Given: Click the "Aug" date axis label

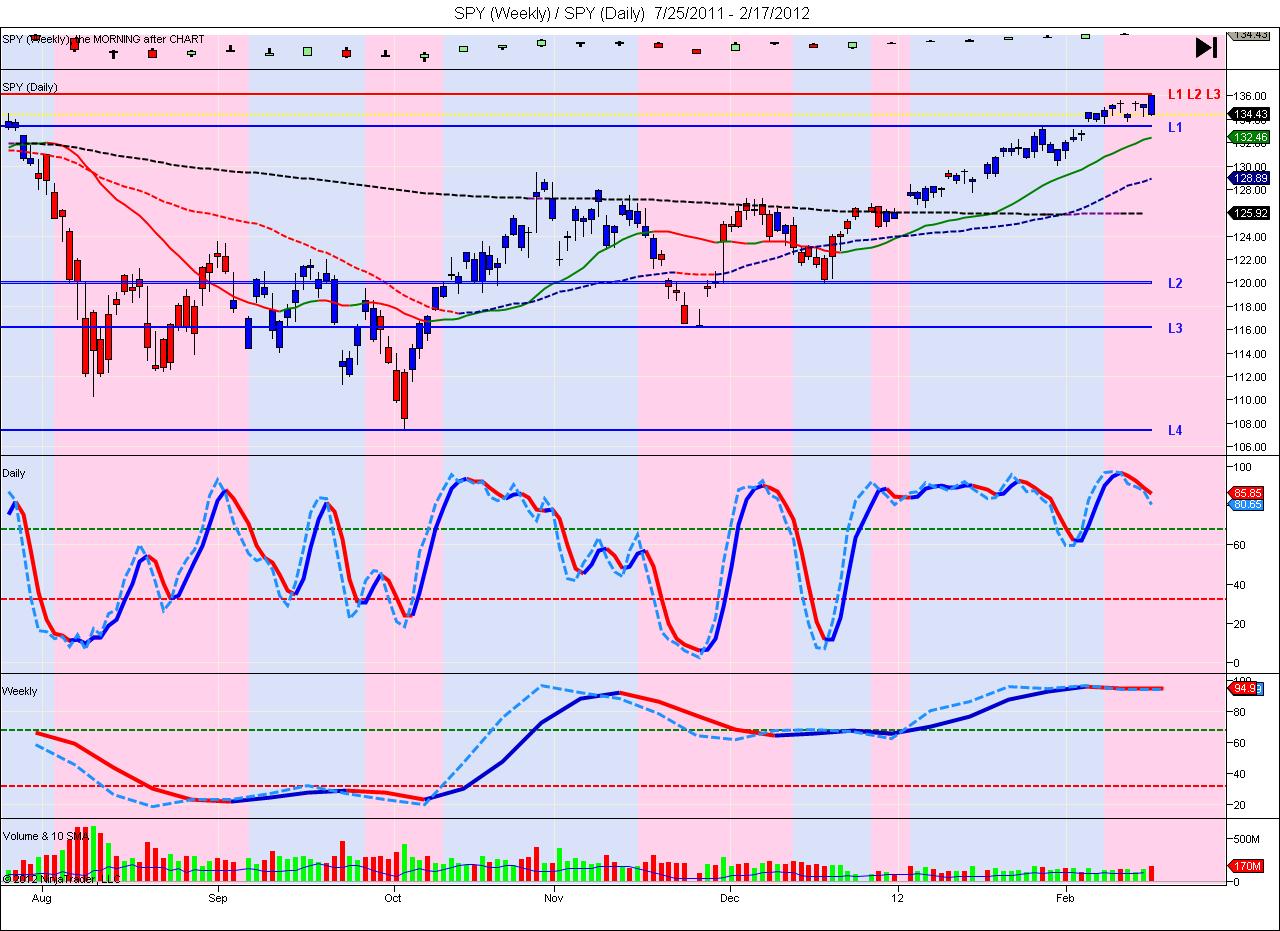Looking at the screenshot, I should [41, 898].
